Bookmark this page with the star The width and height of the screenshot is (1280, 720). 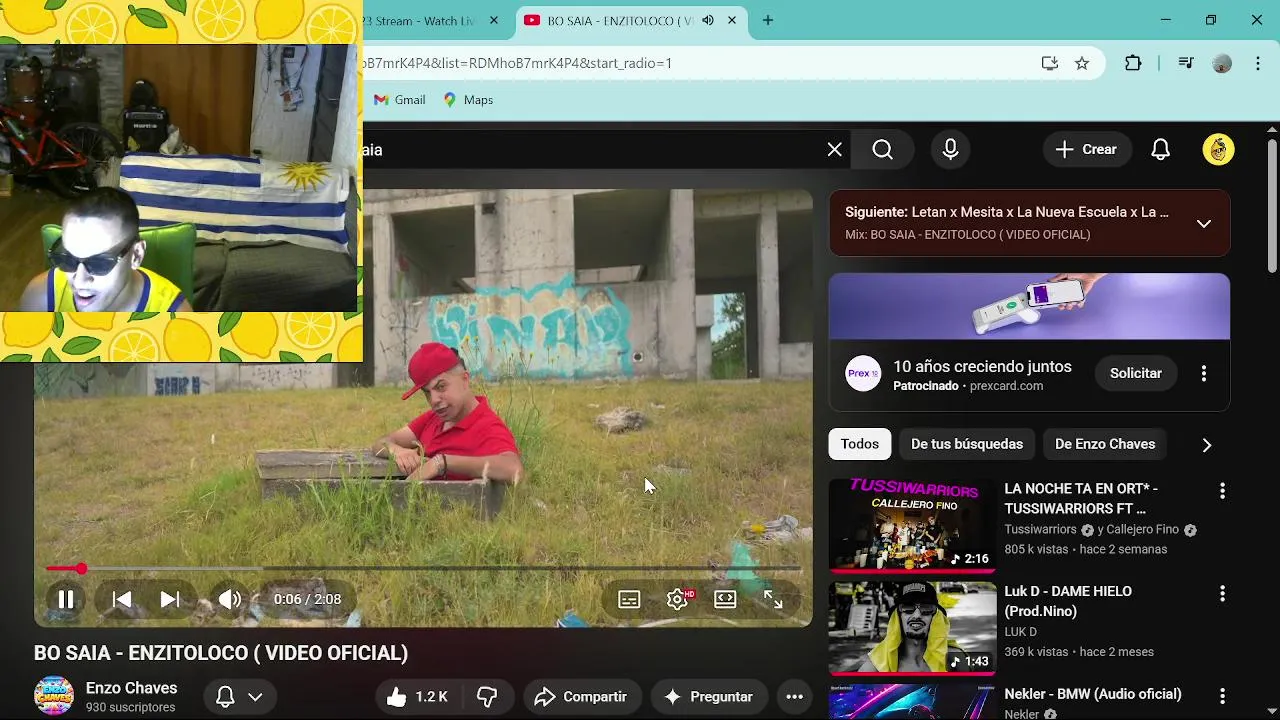pyautogui.click(x=1082, y=63)
